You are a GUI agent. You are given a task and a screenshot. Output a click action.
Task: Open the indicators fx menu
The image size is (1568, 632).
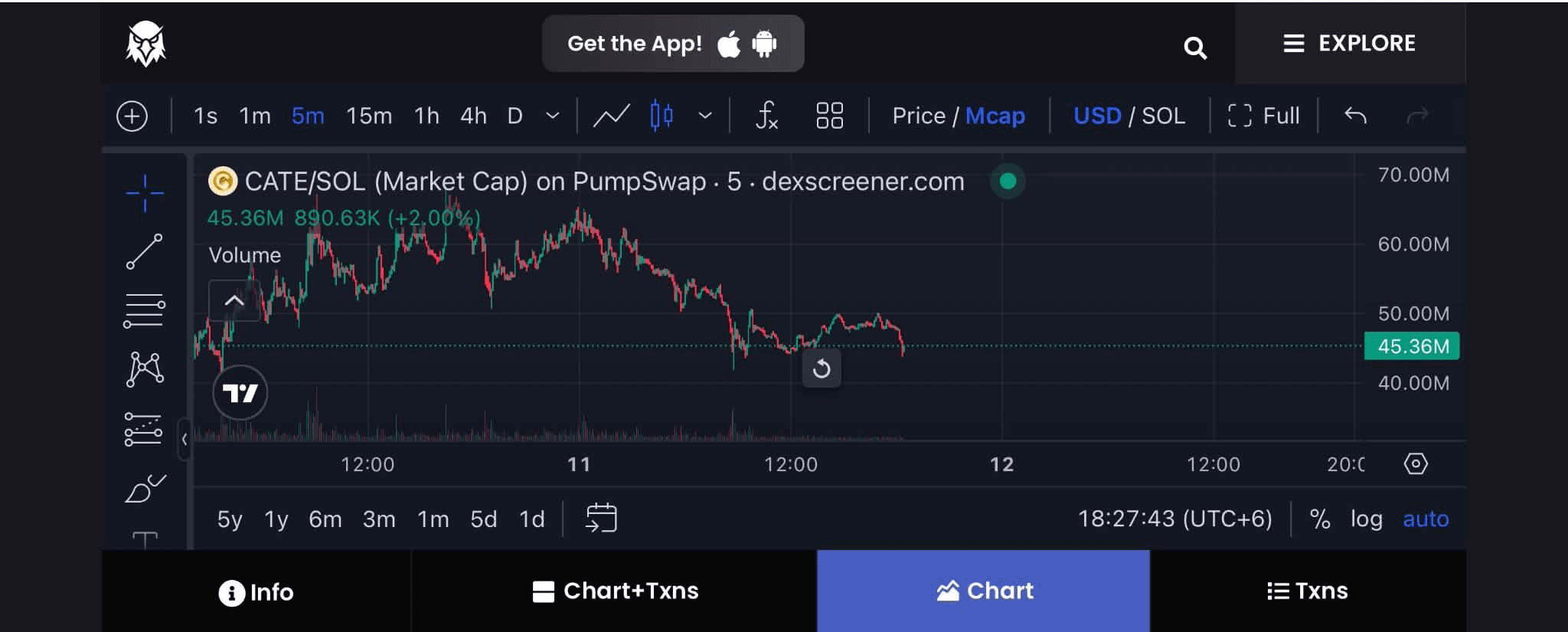click(x=766, y=116)
